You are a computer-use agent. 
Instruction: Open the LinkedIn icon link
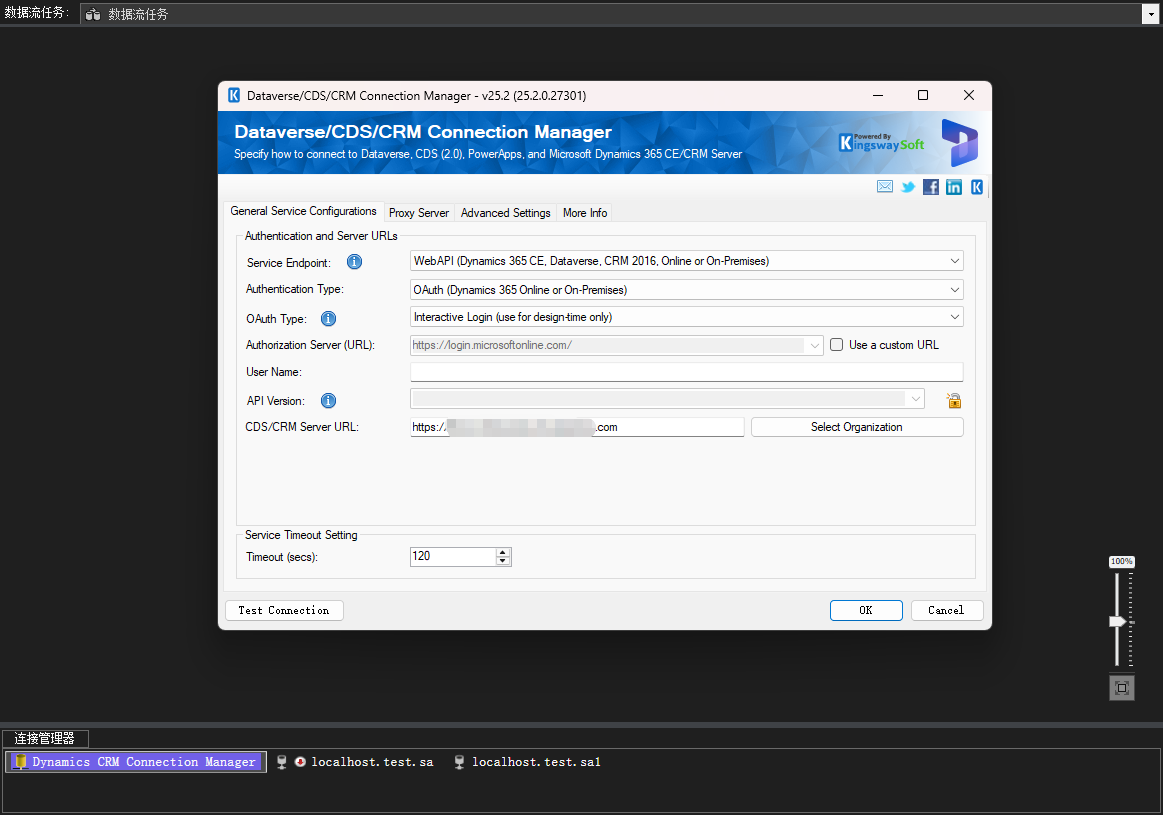click(x=954, y=187)
